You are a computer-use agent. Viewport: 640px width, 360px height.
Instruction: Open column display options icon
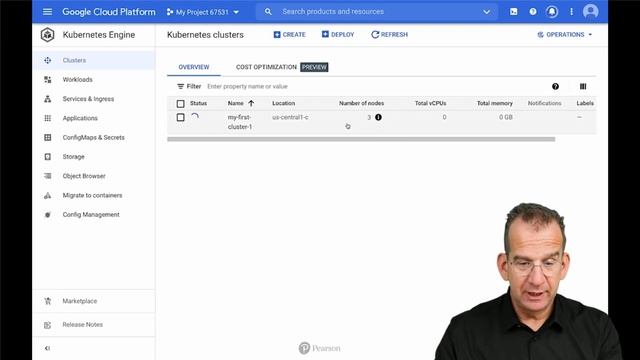(583, 87)
